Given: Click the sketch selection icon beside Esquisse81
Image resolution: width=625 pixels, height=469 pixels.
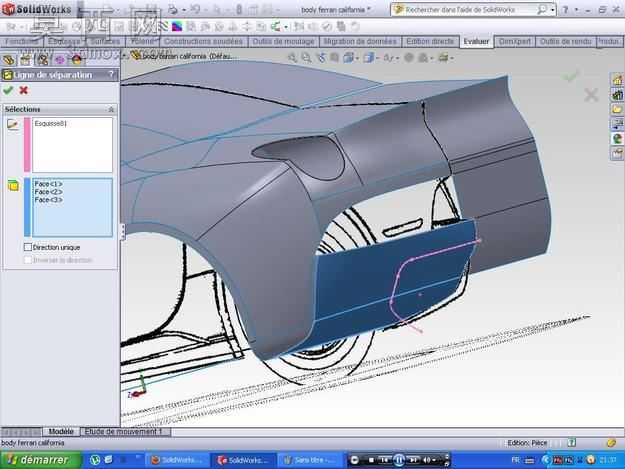Looking at the screenshot, I should (x=13, y=125).
